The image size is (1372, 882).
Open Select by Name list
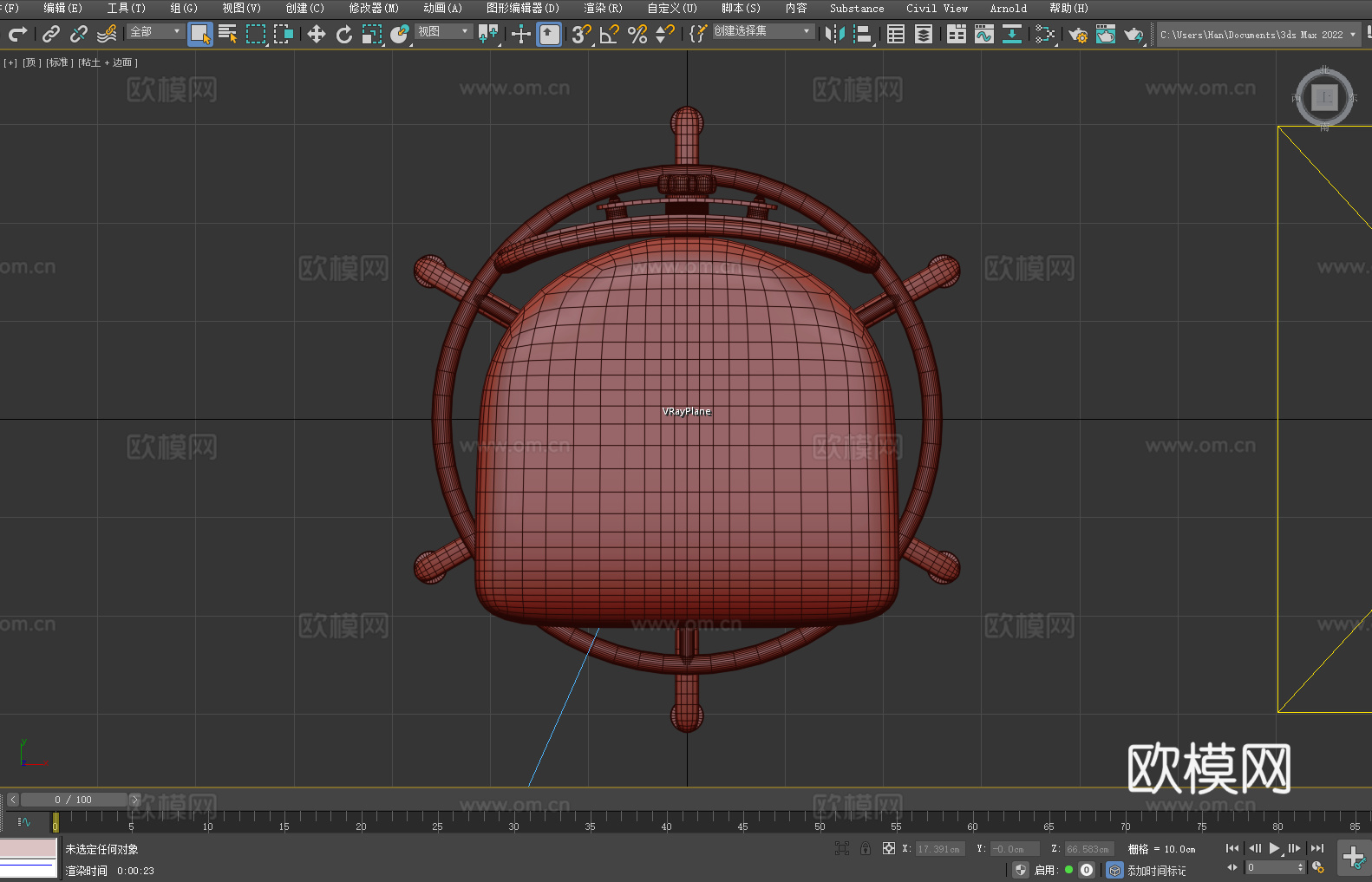click(228, 34)
